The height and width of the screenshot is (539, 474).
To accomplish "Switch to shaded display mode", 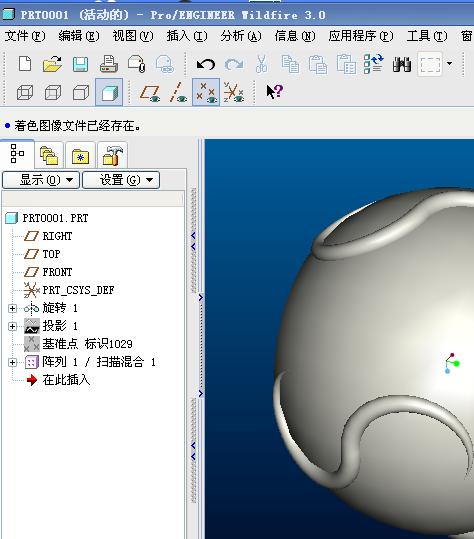I will [109, 92].
